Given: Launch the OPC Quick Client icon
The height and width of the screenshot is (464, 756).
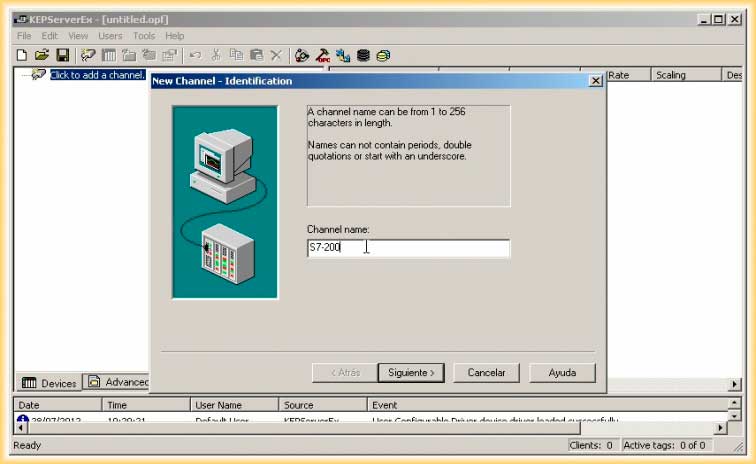Looking at the screenshot, I should click(x=323, y=55).
